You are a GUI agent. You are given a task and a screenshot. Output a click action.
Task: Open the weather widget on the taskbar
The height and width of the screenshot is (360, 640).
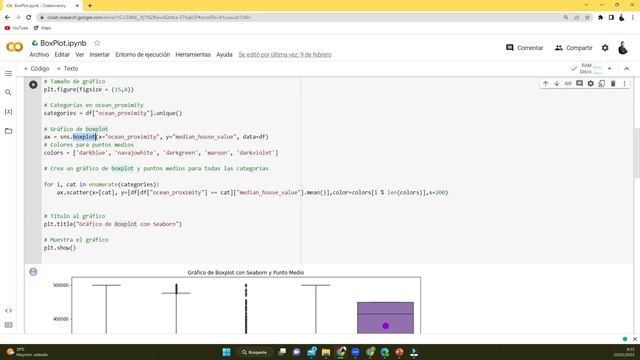(x=27, y=352)
